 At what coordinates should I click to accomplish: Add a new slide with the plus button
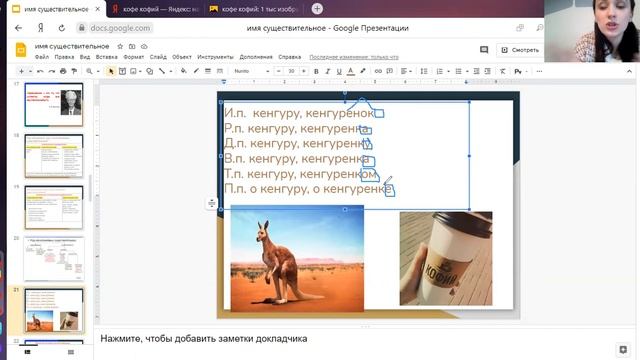tap(21, 71)
